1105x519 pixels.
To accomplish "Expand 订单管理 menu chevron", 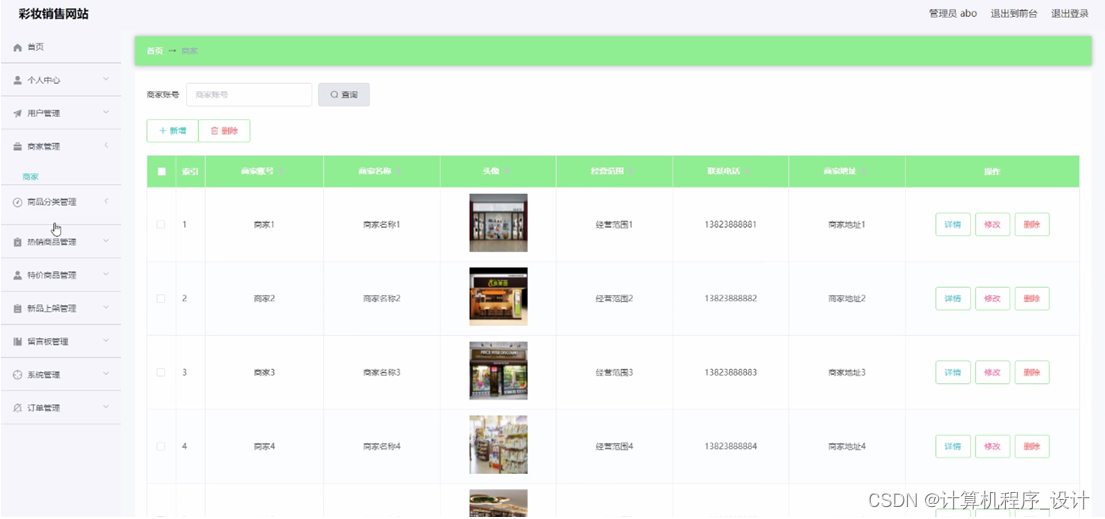I will point(106,406).
